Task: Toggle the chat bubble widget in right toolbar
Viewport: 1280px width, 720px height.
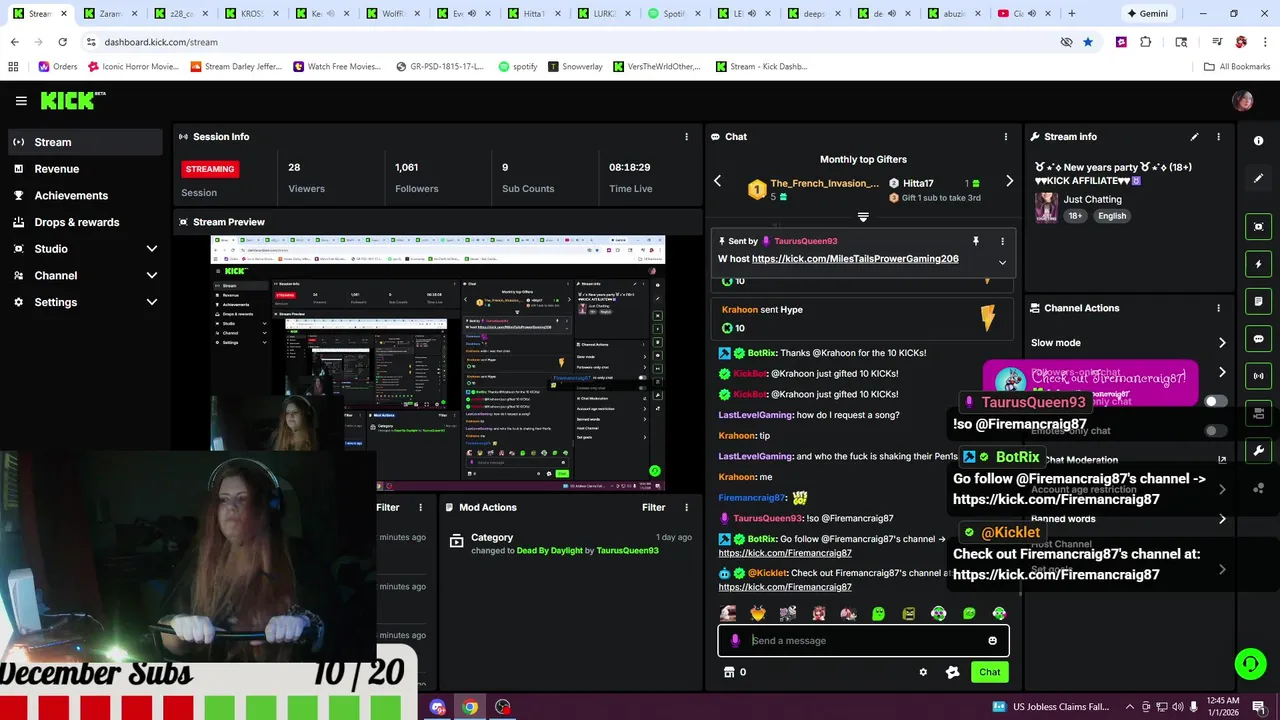Action: point(1258,339)
